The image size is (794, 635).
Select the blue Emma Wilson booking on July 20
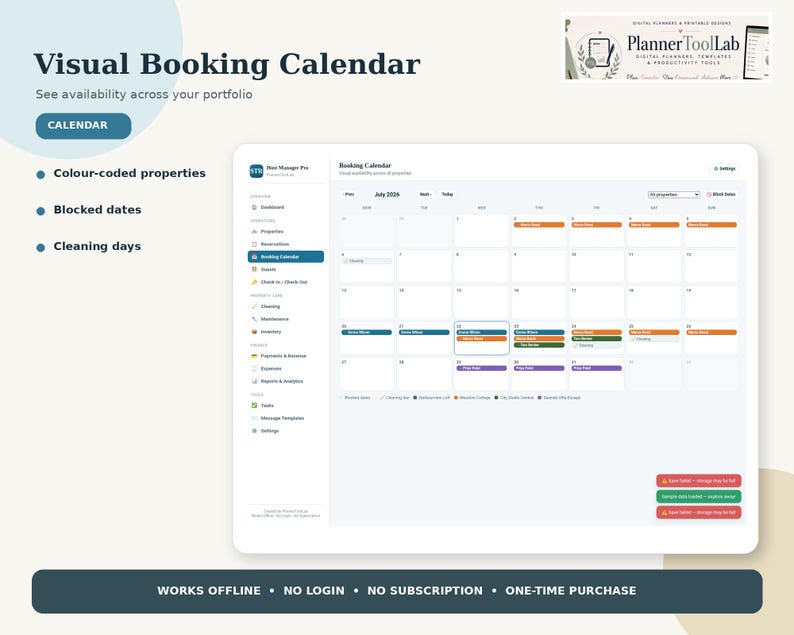pyautogui.click(x=367, y=333)
